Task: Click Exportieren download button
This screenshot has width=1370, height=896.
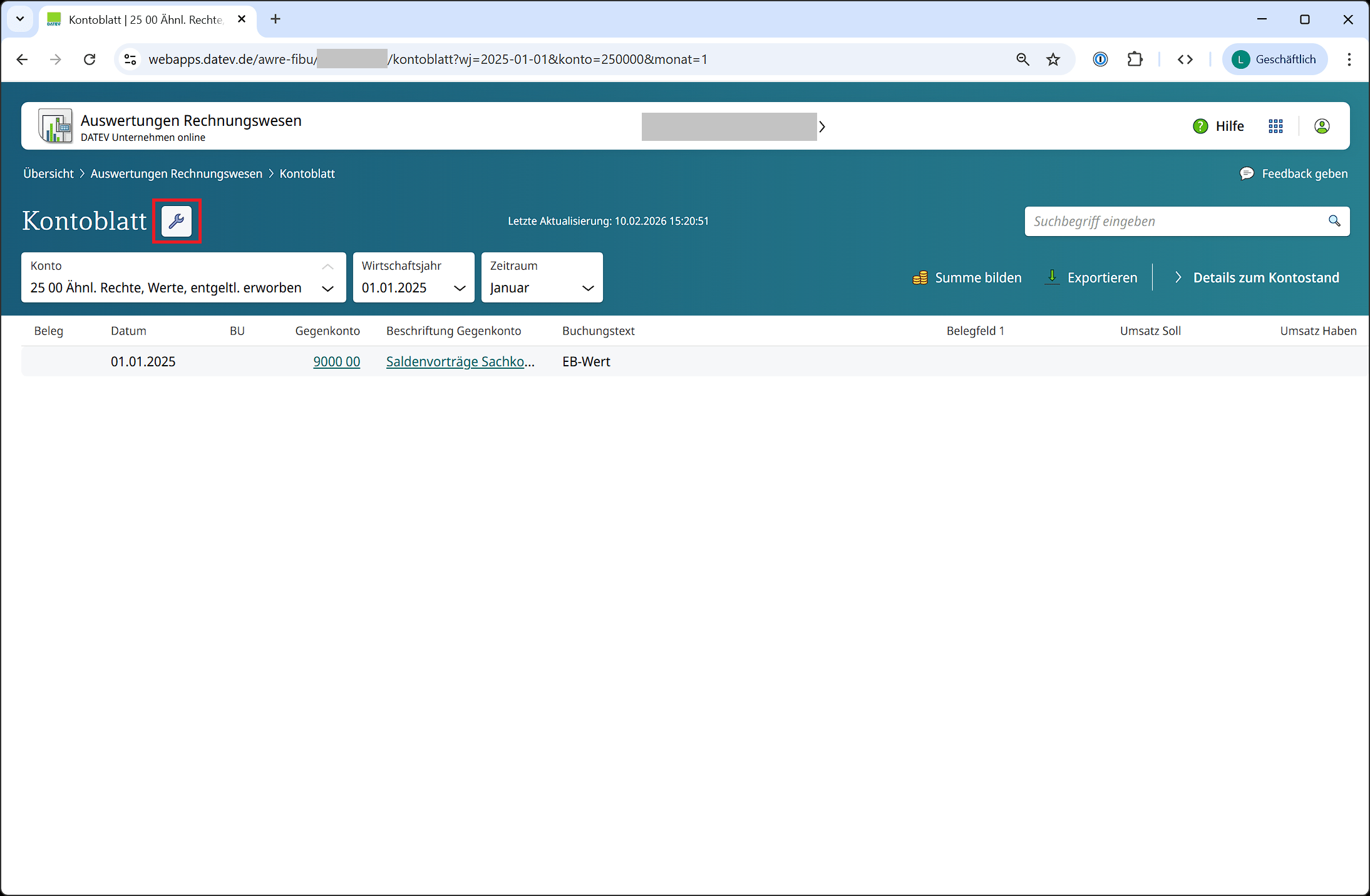Action: (1091, 277)
